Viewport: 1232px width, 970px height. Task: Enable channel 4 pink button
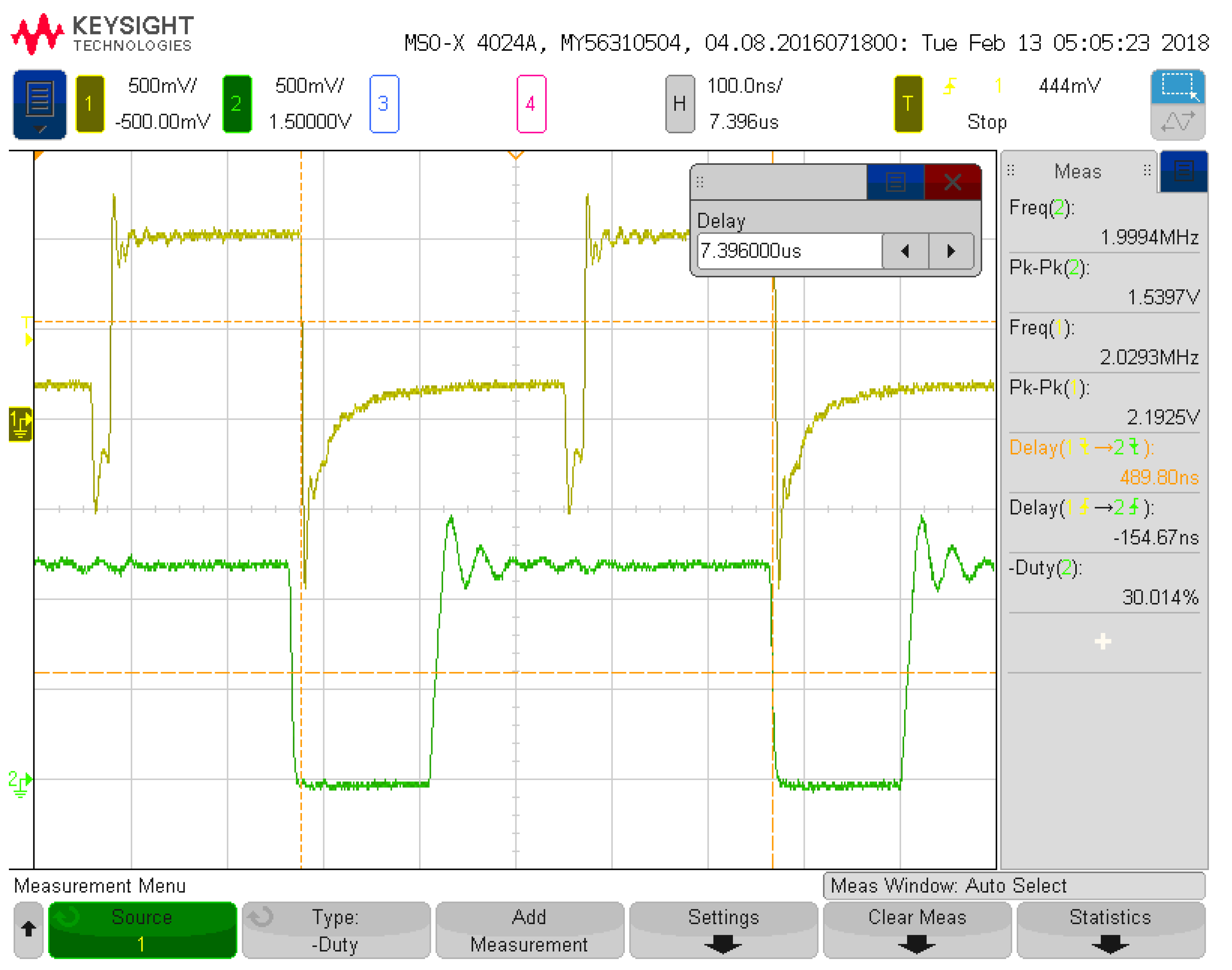531,104
